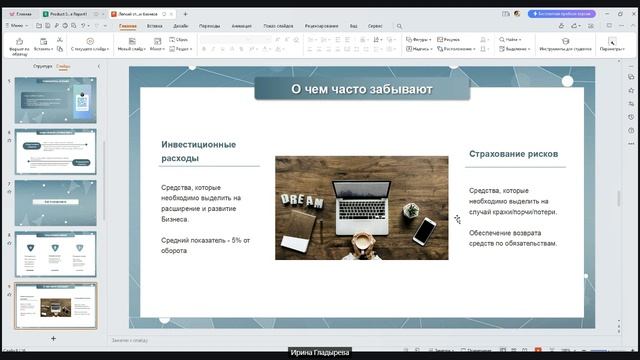The height and width of the screenshot is (360, 640).
Task: Switch to Slides (Слайды) panel tab
Action: point(63,66)
